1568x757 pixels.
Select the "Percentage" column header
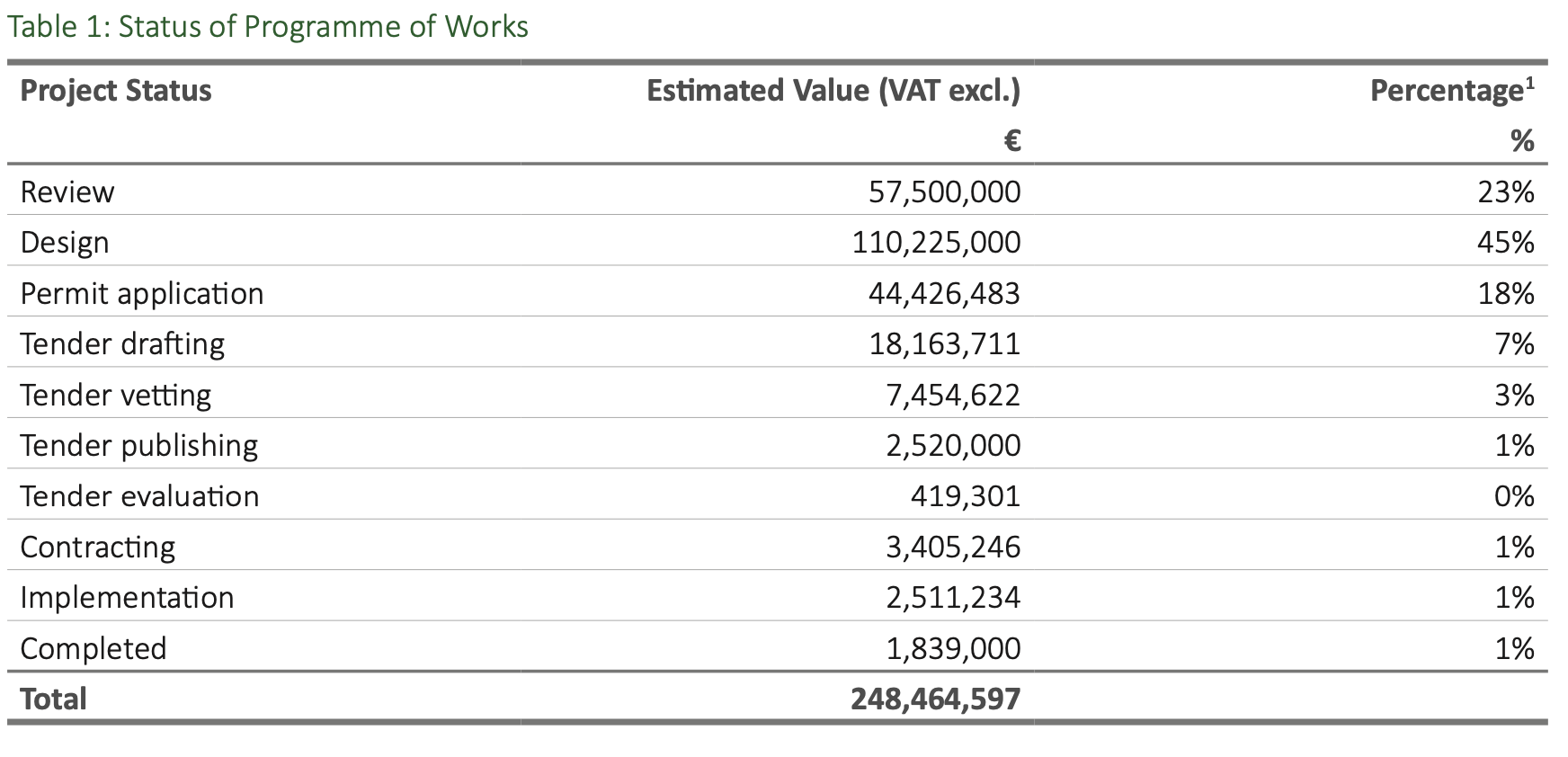pyautogui.click(x=1445, y=91)
